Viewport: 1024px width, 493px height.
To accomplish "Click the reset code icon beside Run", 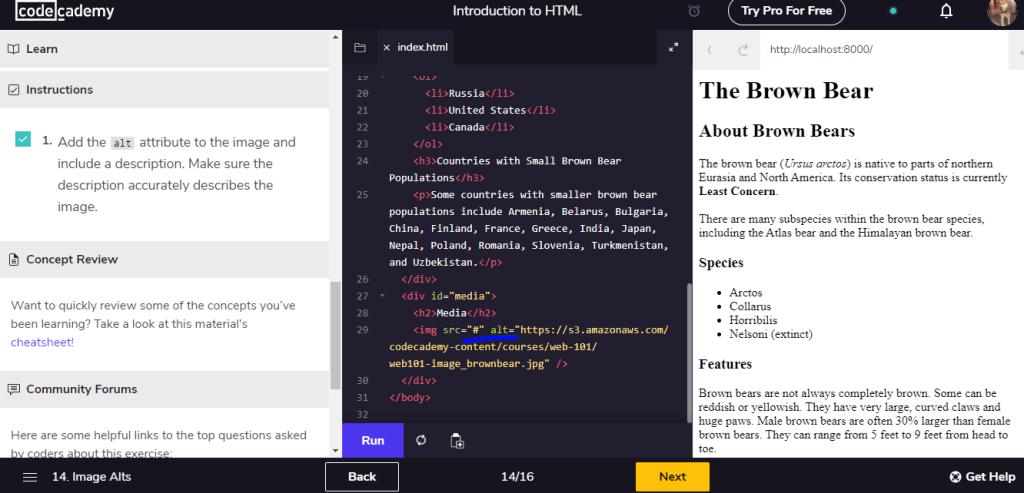I will coord(421,440).
